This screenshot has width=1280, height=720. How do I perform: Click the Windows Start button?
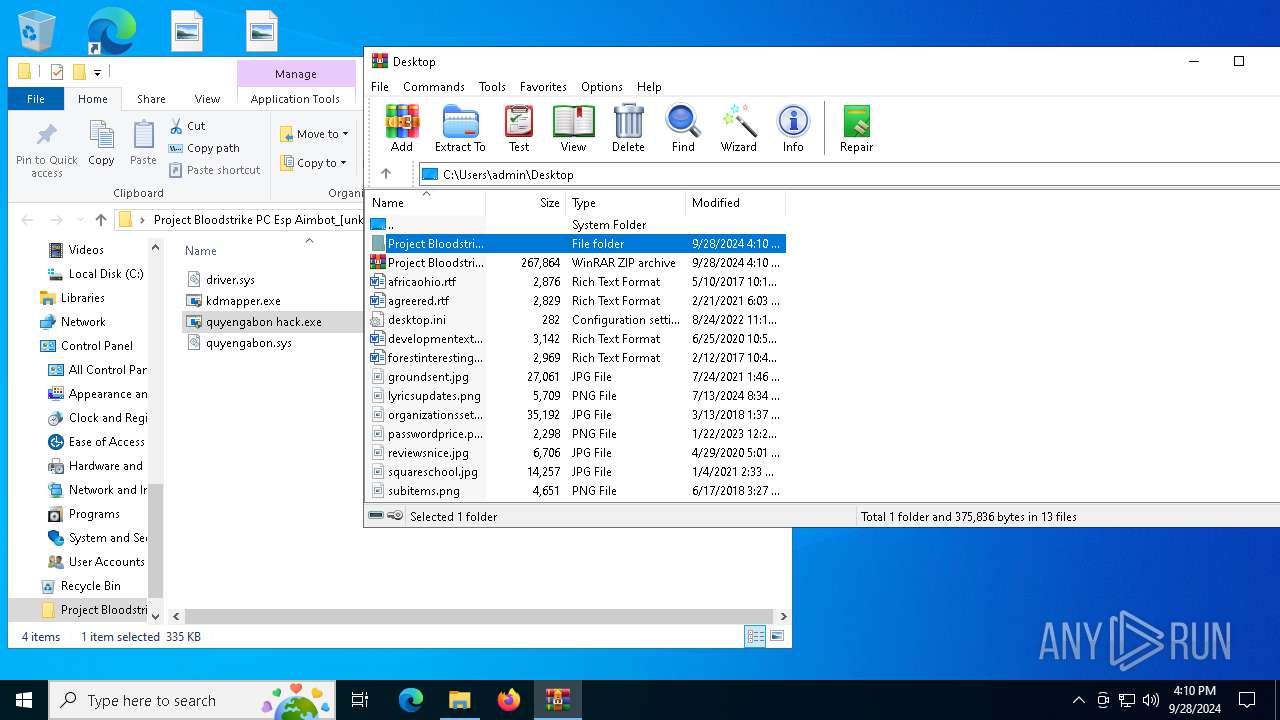pos(24,700)
